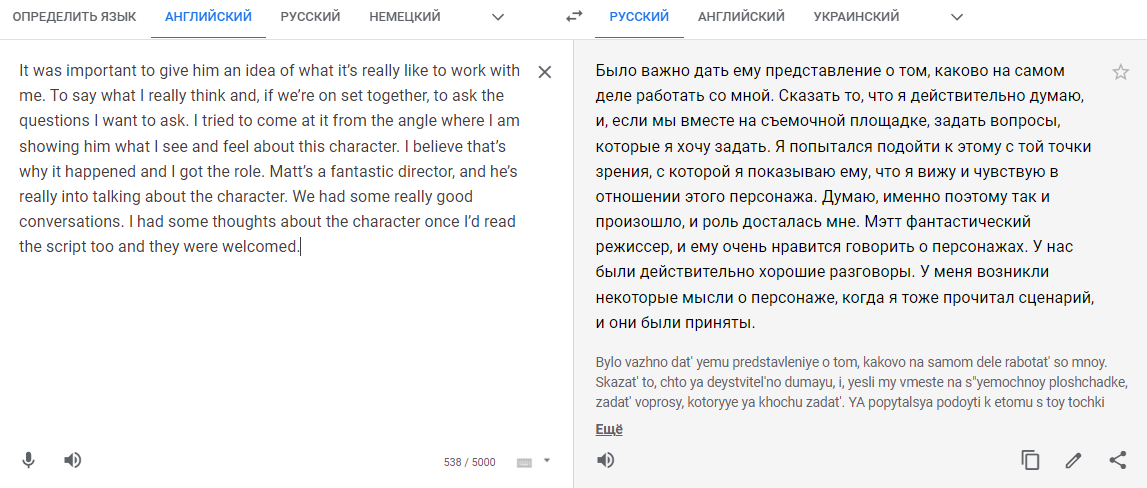Click the 538 / 5000 character counter

point(470,462)
